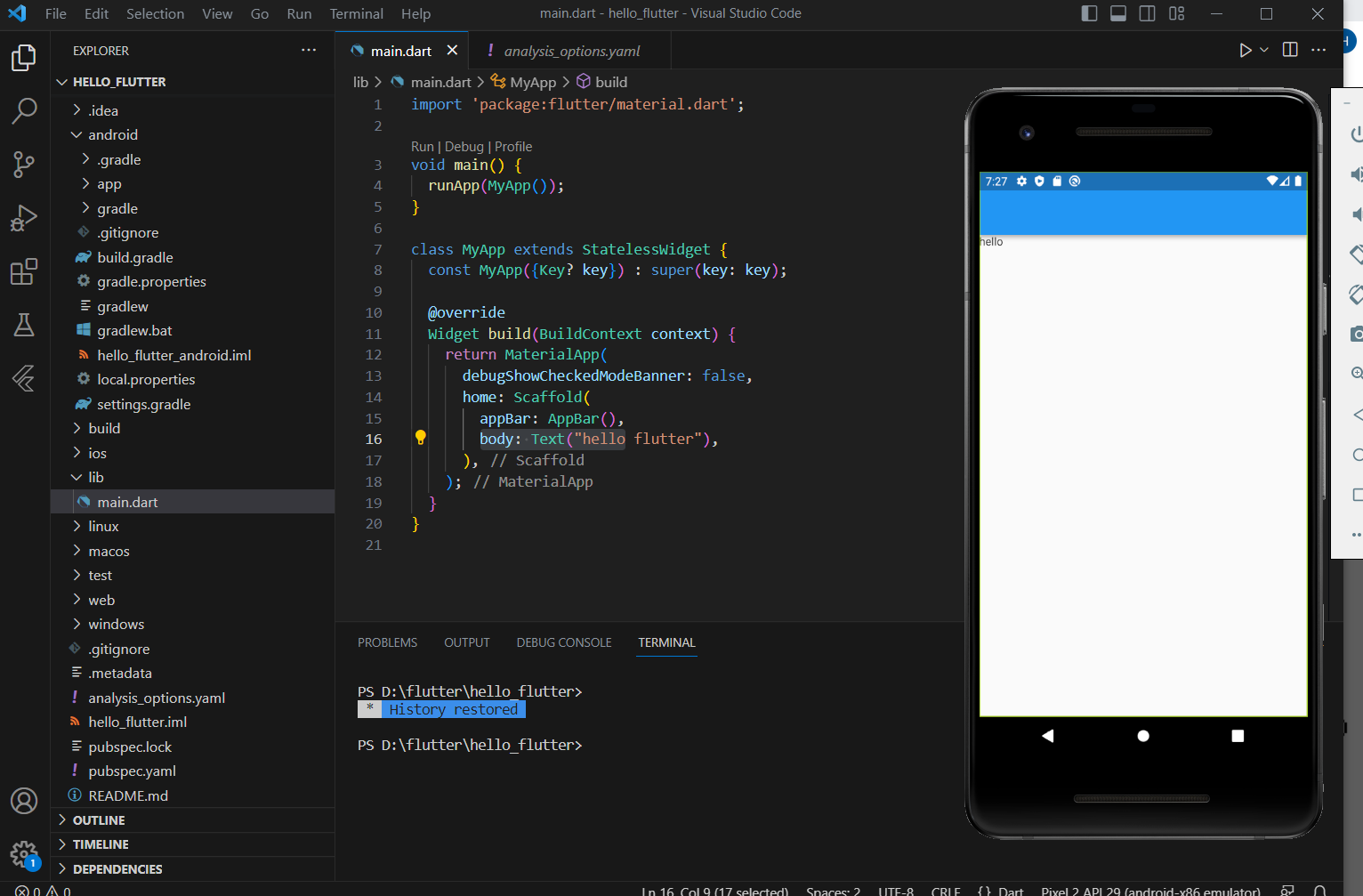Toggle the primary side bar layout
Image resolution: width=1363 pixels, height=896 pixels.
[1089, 13]
